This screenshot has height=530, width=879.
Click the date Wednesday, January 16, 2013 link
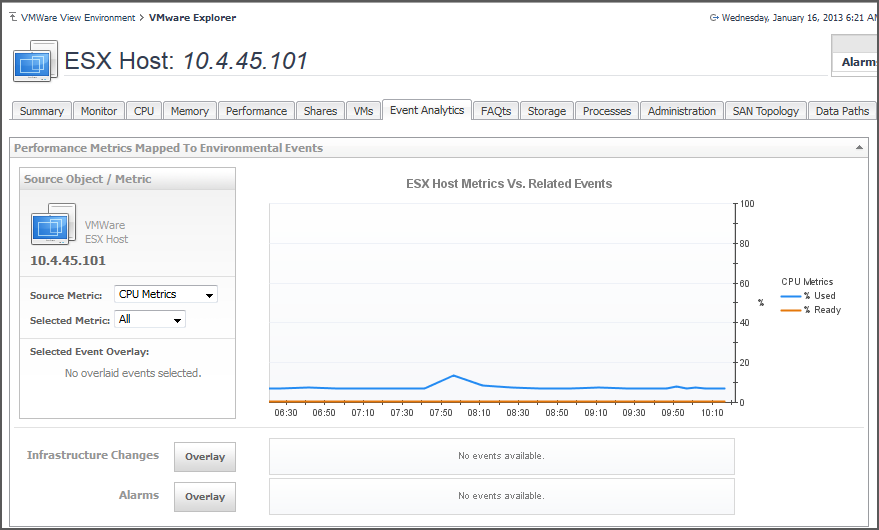coord(801,17)
